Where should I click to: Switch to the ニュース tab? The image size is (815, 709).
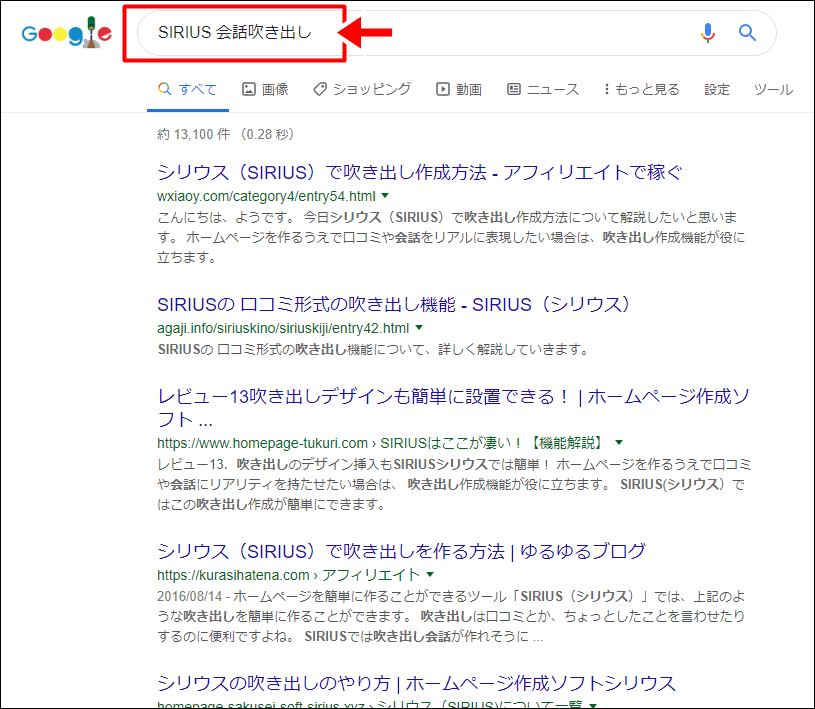click(x=543, y=89)
